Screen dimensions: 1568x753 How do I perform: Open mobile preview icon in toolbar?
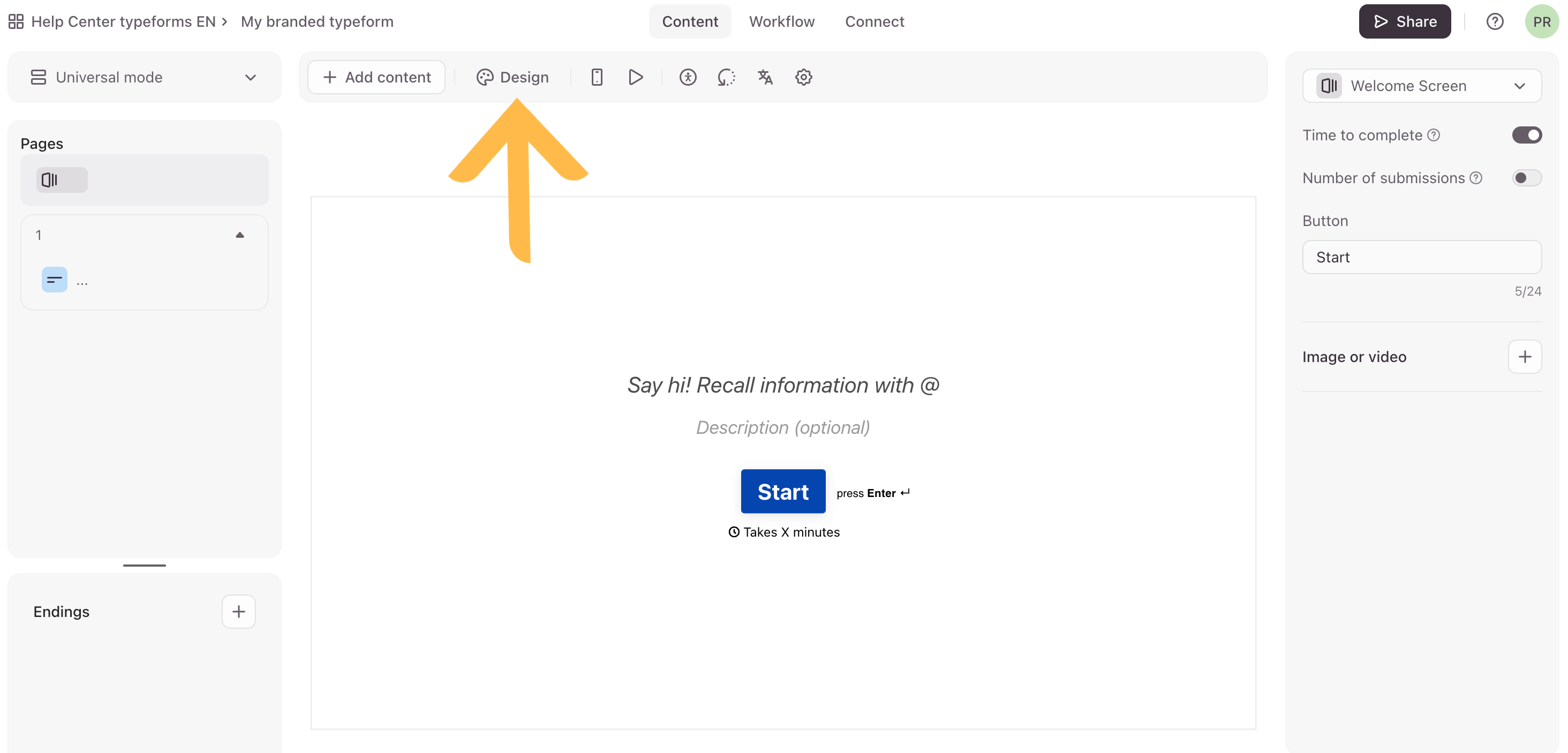tap(597, 77)
